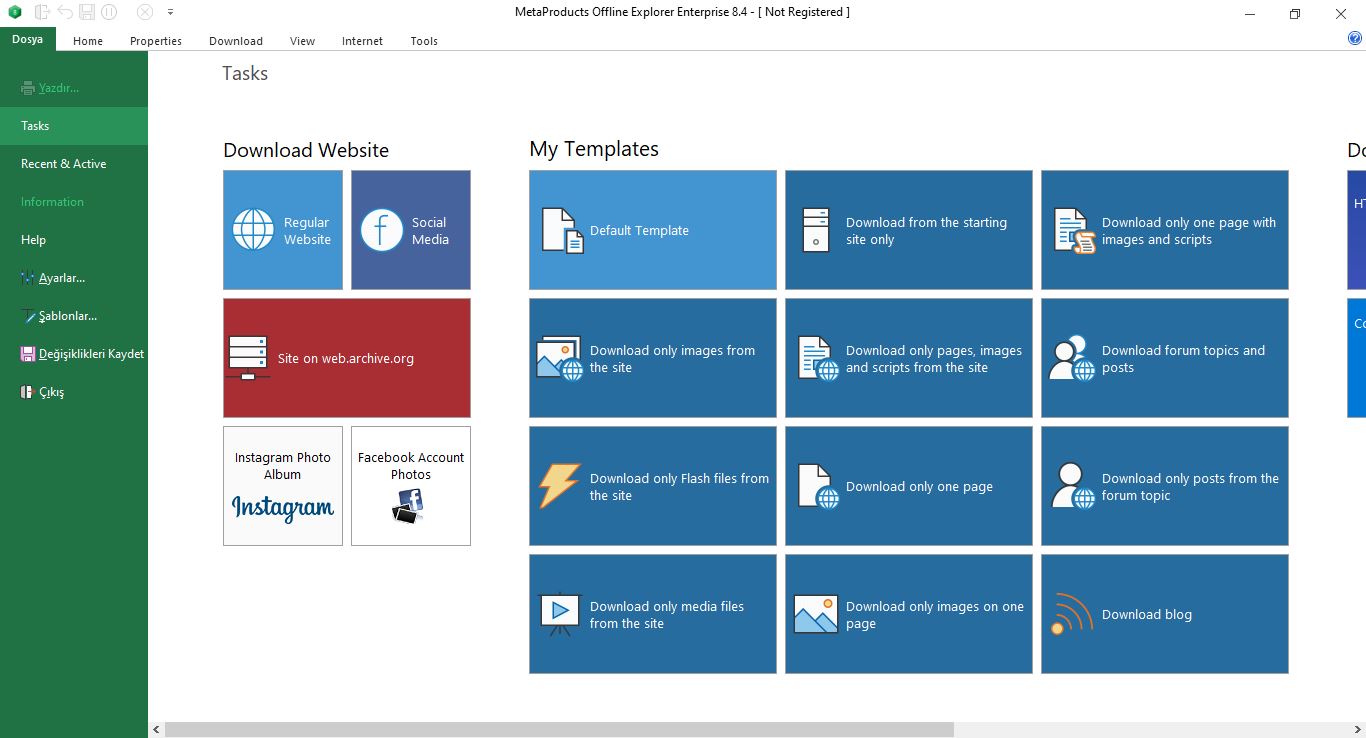Select the Download blog template
This screenshot has width=1366, height=738.
[x=1165, y=614]
